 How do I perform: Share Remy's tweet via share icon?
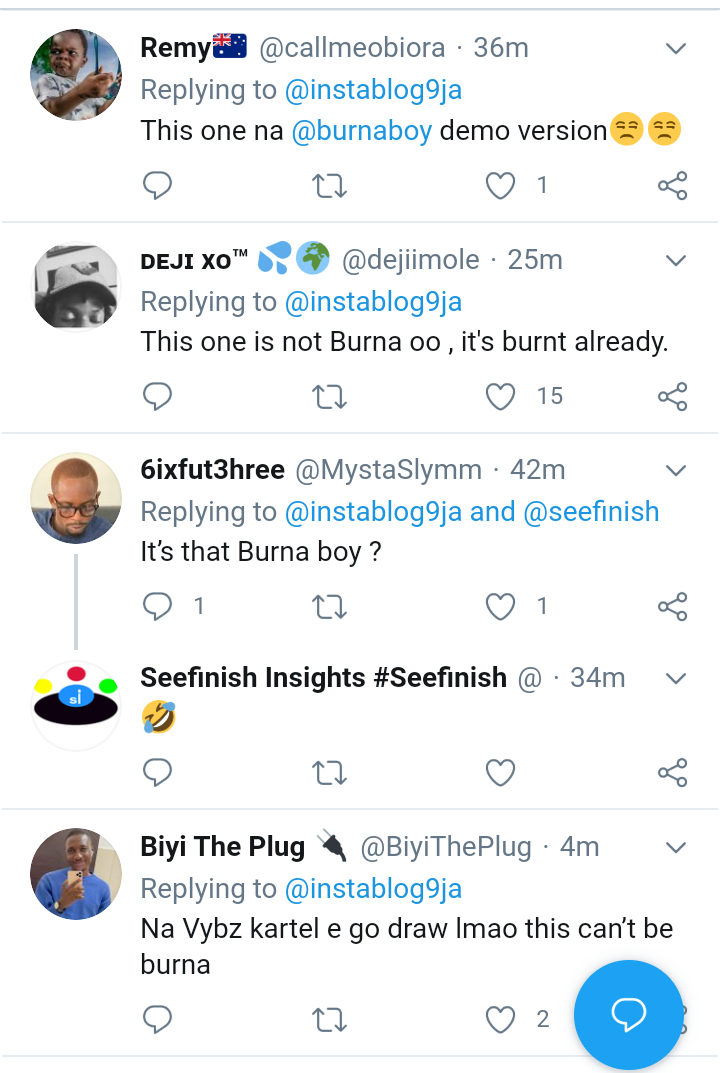[x=672, y=186]
